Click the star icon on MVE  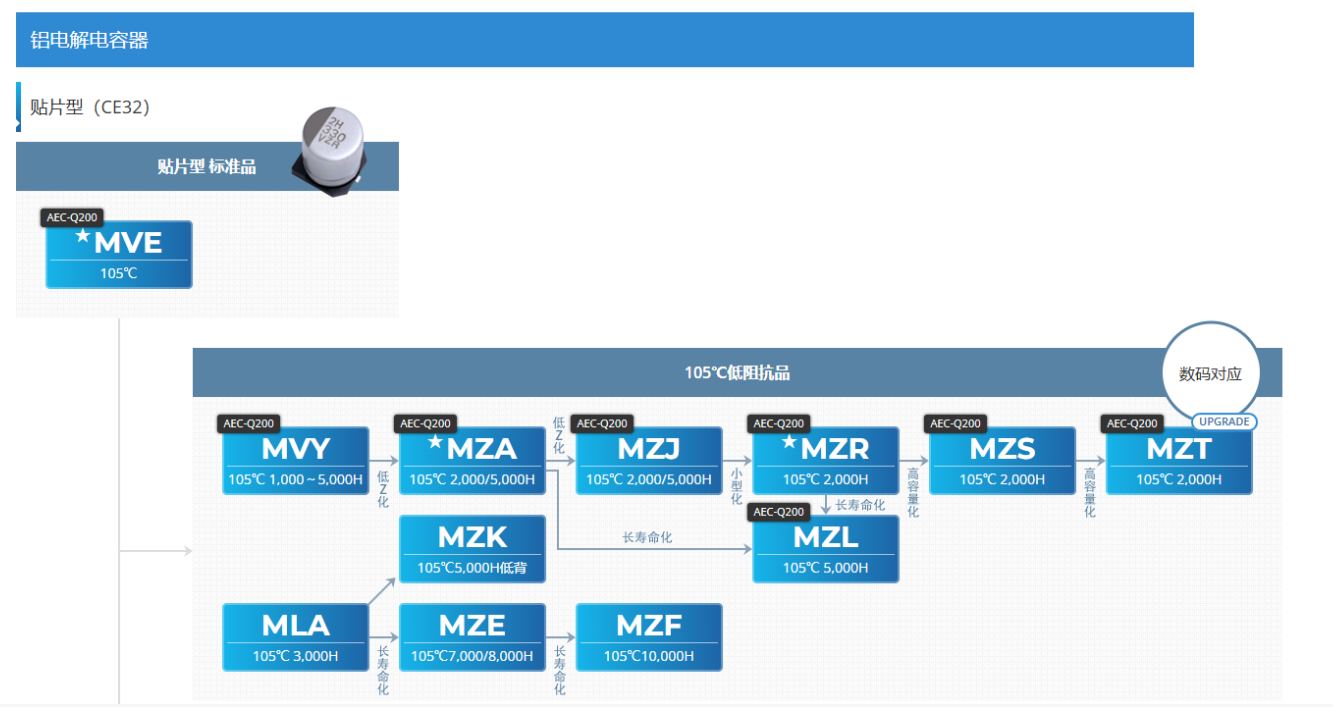(83, 237)
